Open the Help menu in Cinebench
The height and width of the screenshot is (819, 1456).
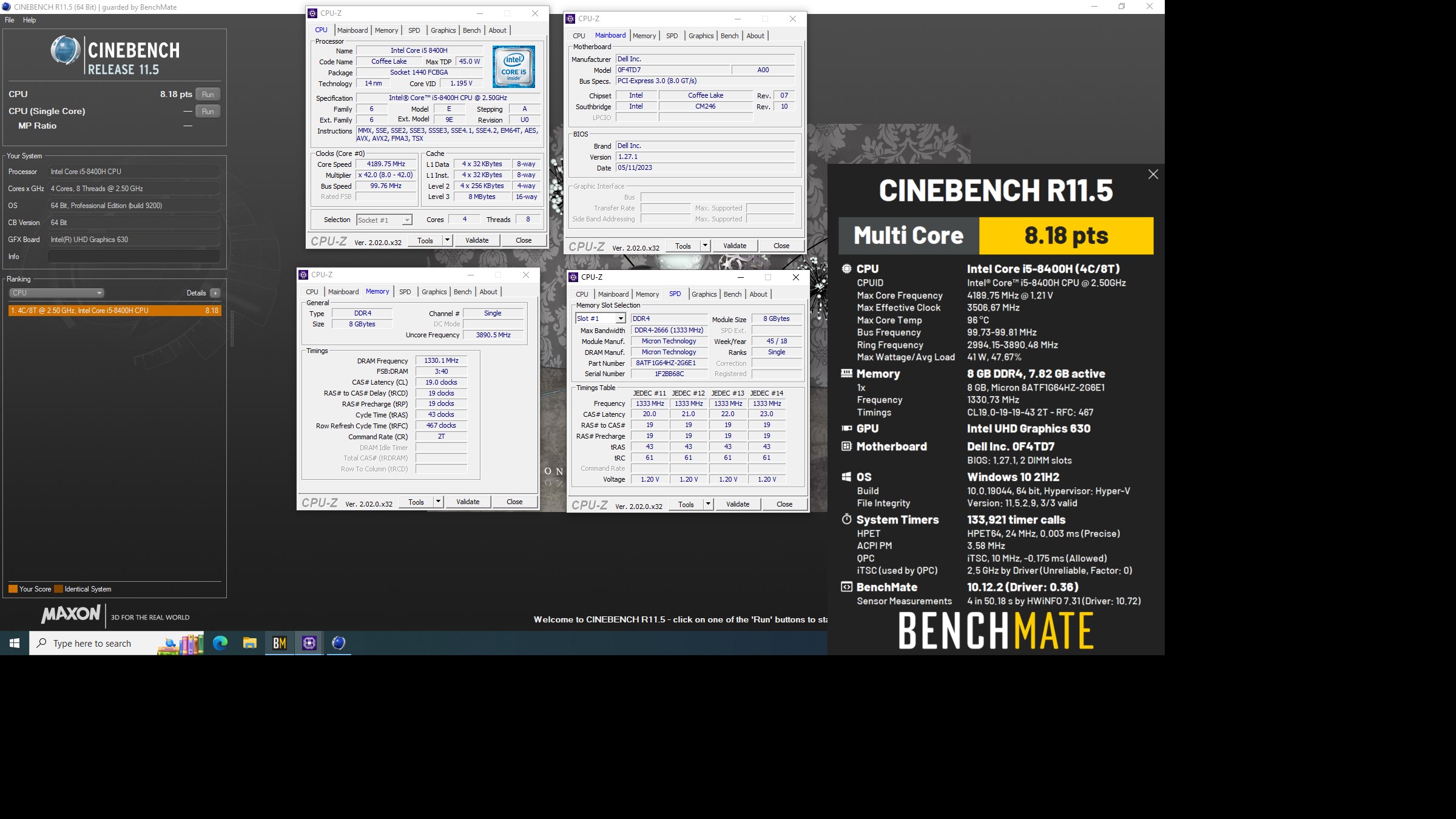pyautogui.click(x=29, y=20)
